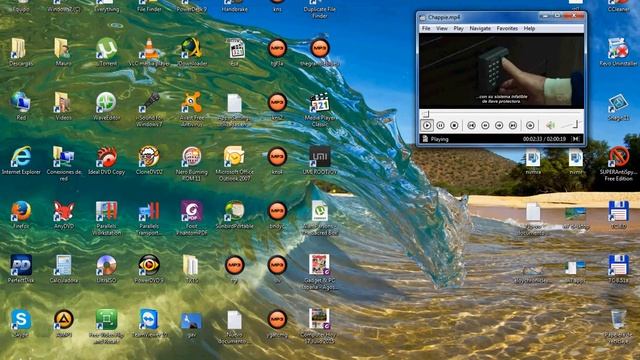
Task: Open the File menu in Media Player Classic
Action: [x=426, y=28]
